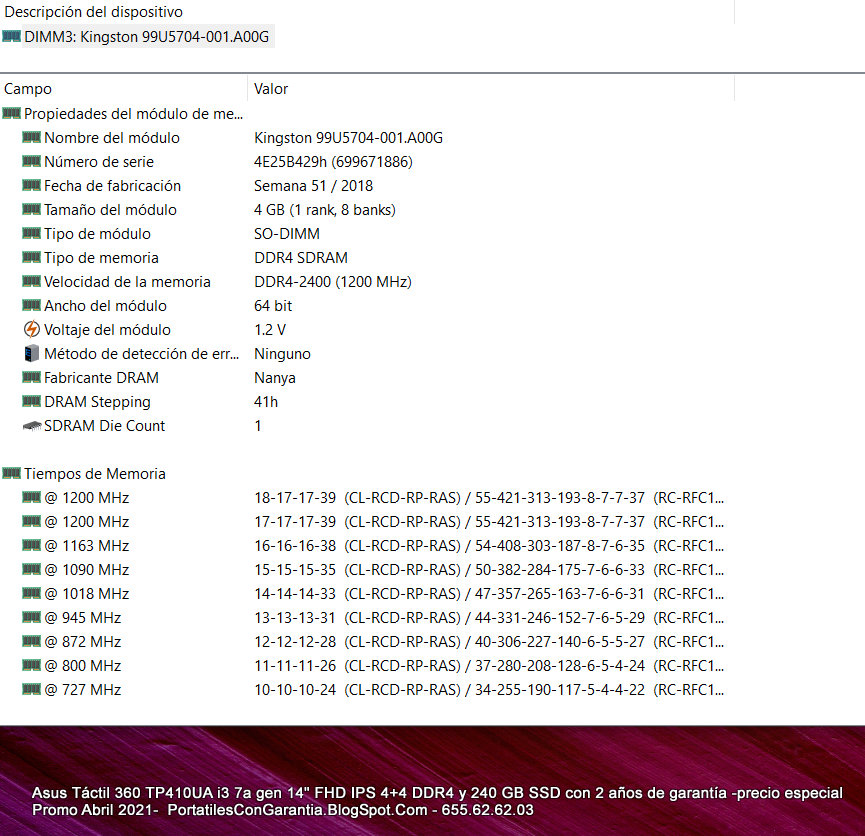Image resolution: width=865 pixels, height=836 pixels.
Task: Click the 64 bit value
Action: pos(273,306)
